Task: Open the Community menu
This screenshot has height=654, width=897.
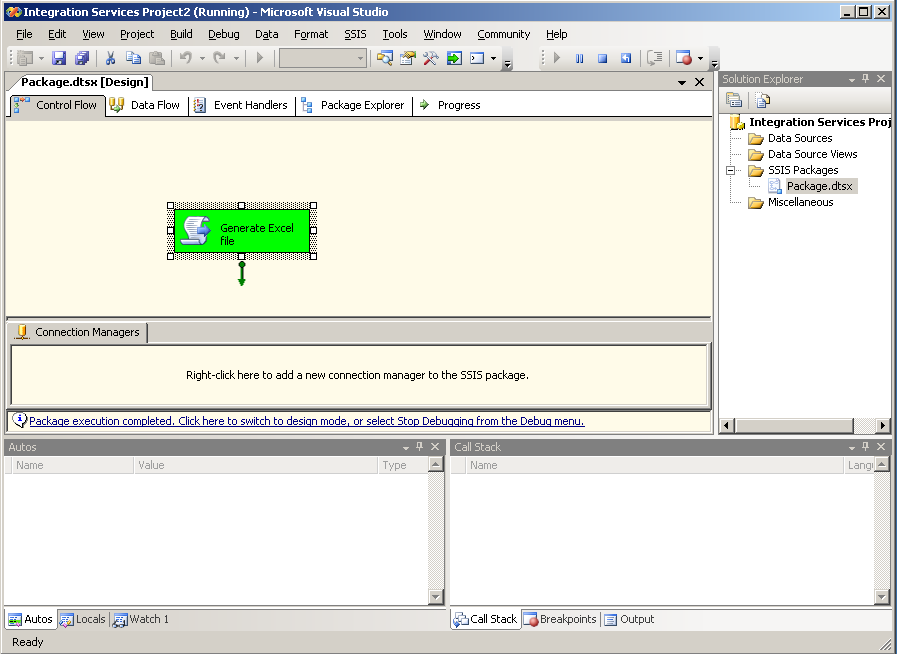Action: click(503, 34)
